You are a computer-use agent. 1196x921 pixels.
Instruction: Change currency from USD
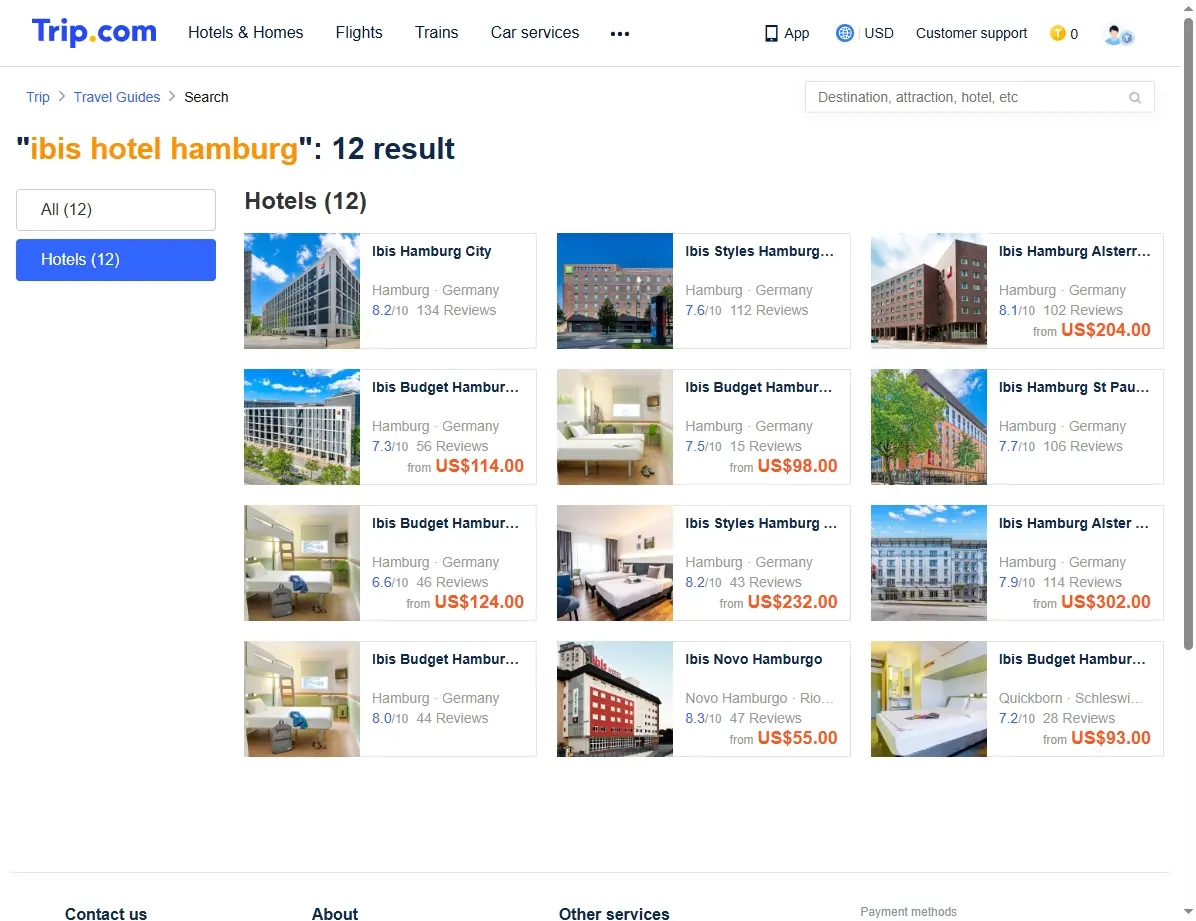click(879, 34)
